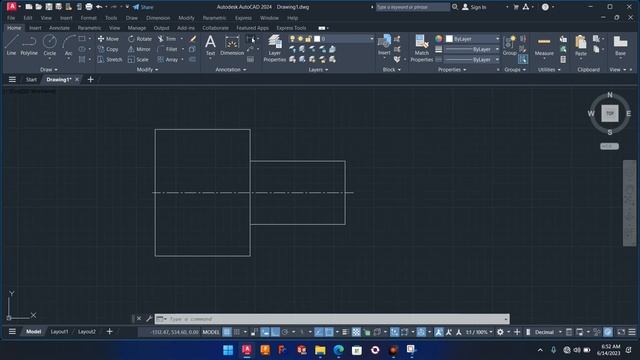Image resolution: width=640 pixels, height=360 pixels.
Task: Click the Customization wrench icon beside command line
Action: (149, 318)
